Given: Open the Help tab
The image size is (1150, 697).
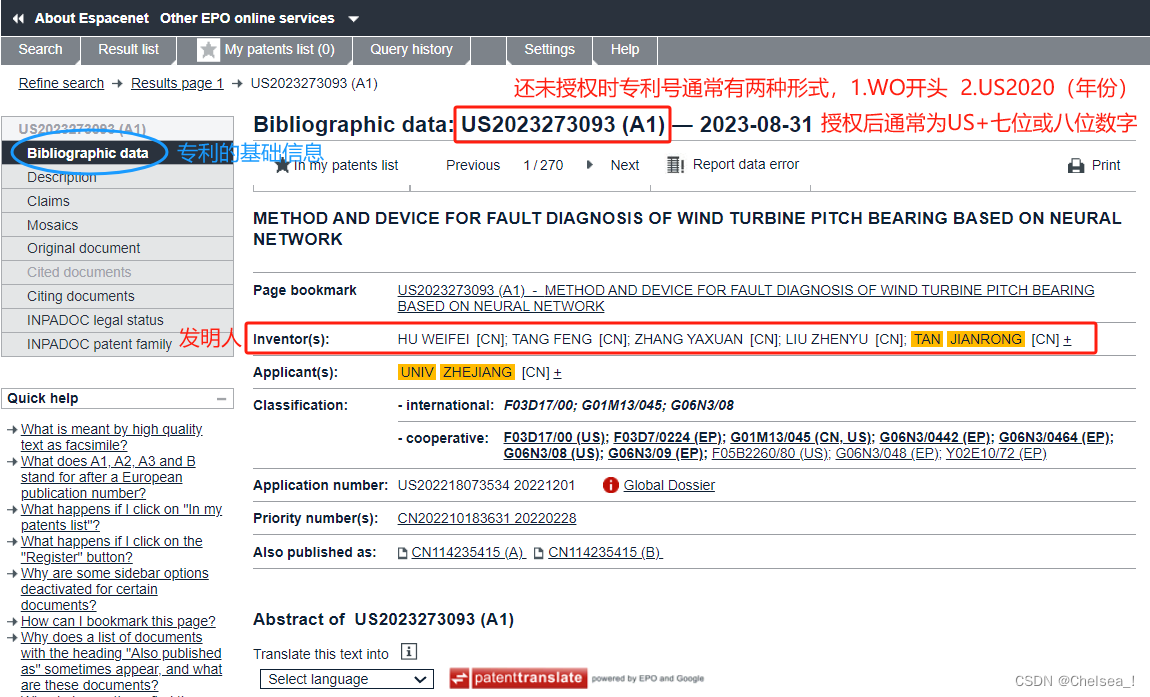Looking at the screenshot, I should tap(625, 49).
